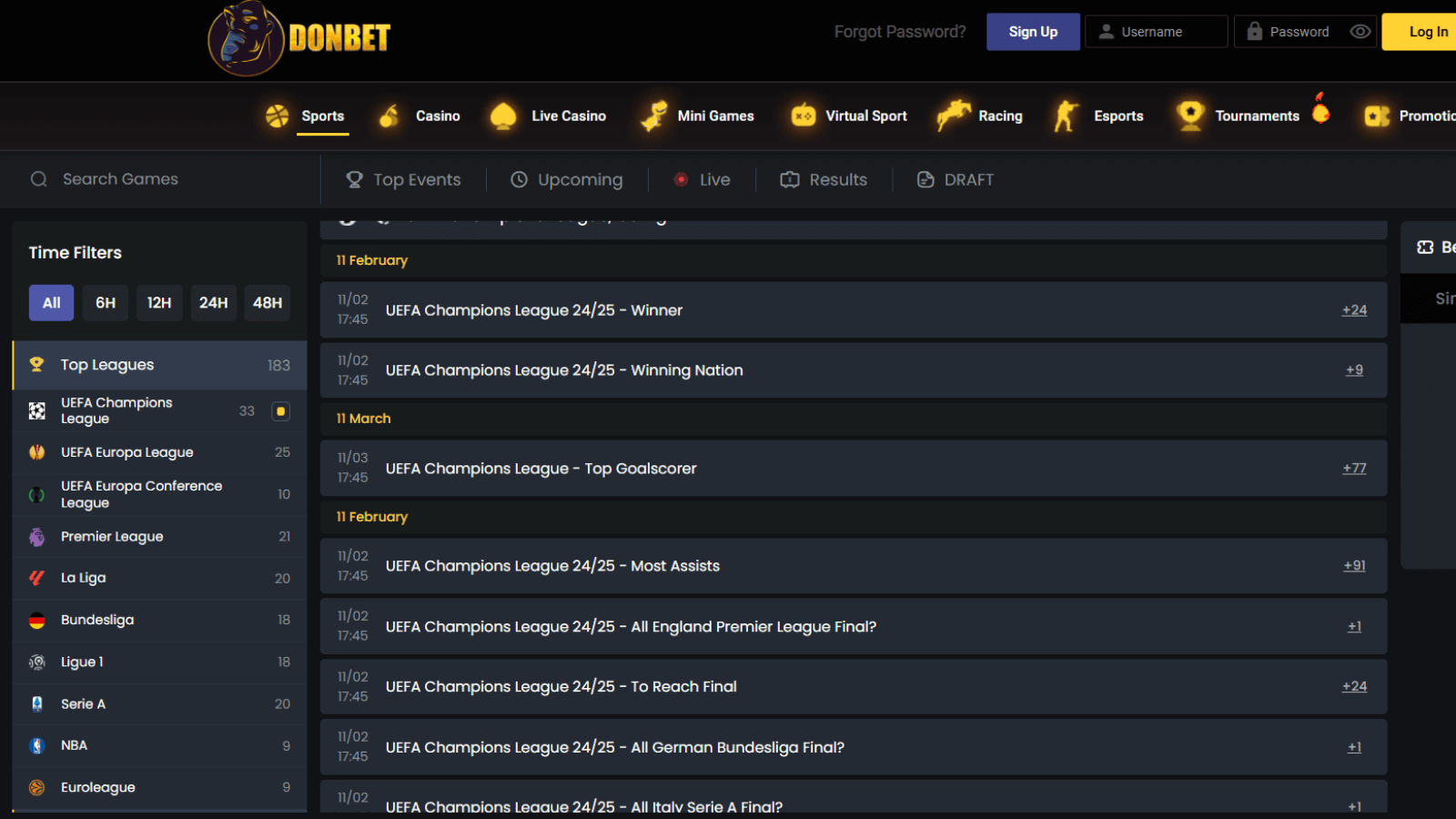Open Live Casino via the spade icon
The width and height of the screenshot is (1456, 819).
(x=502, y=116)
